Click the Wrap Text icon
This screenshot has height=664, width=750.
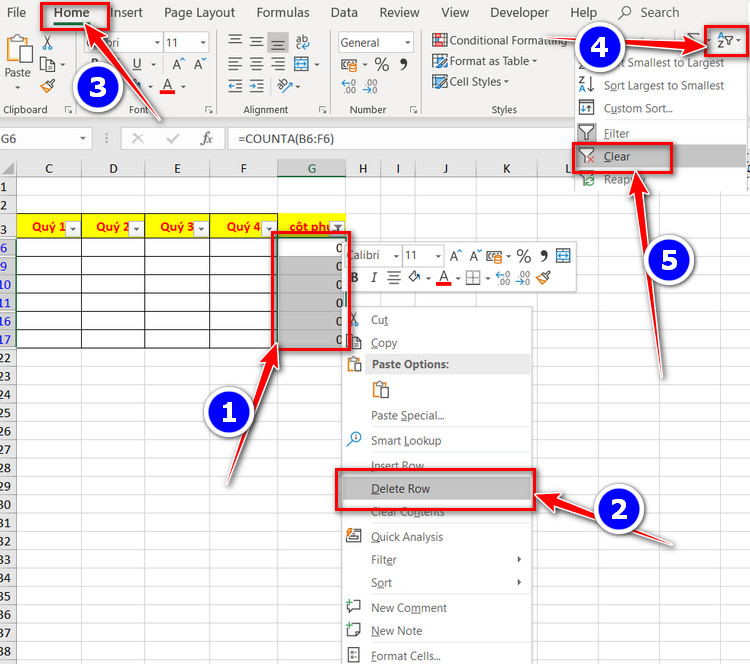[302, 42]
